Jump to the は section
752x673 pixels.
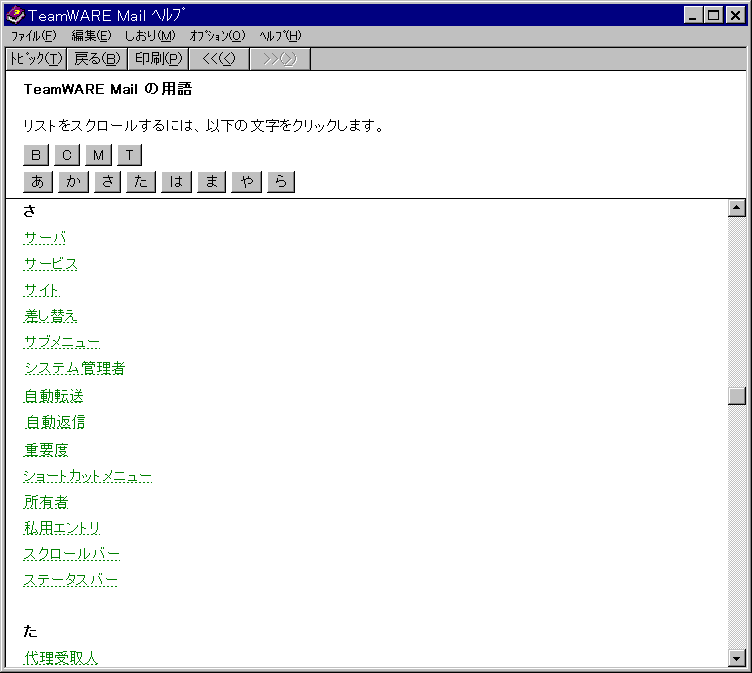176,182
